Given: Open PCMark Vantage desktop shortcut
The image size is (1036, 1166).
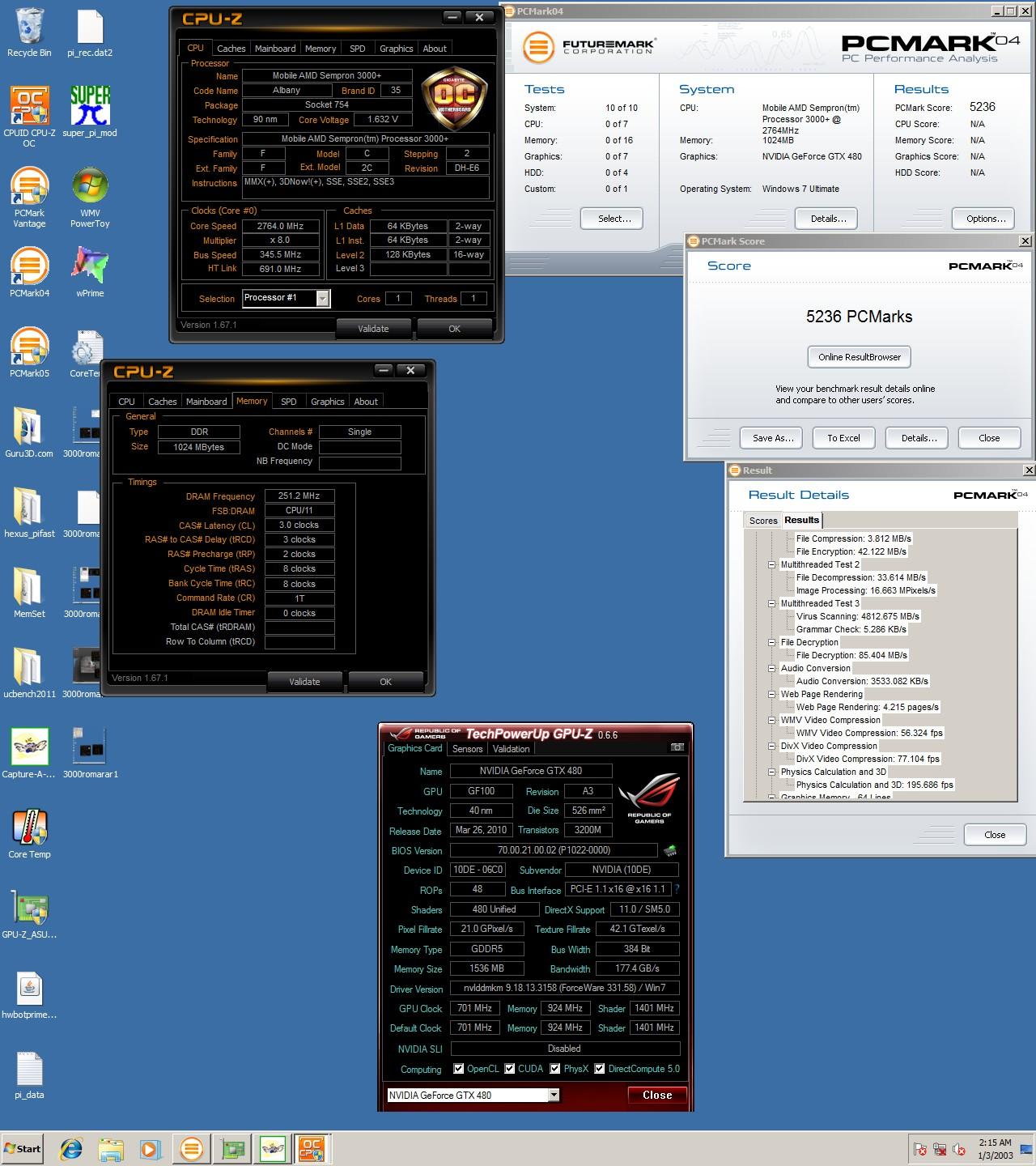Looking at the screenshot, I should (29, 197).
